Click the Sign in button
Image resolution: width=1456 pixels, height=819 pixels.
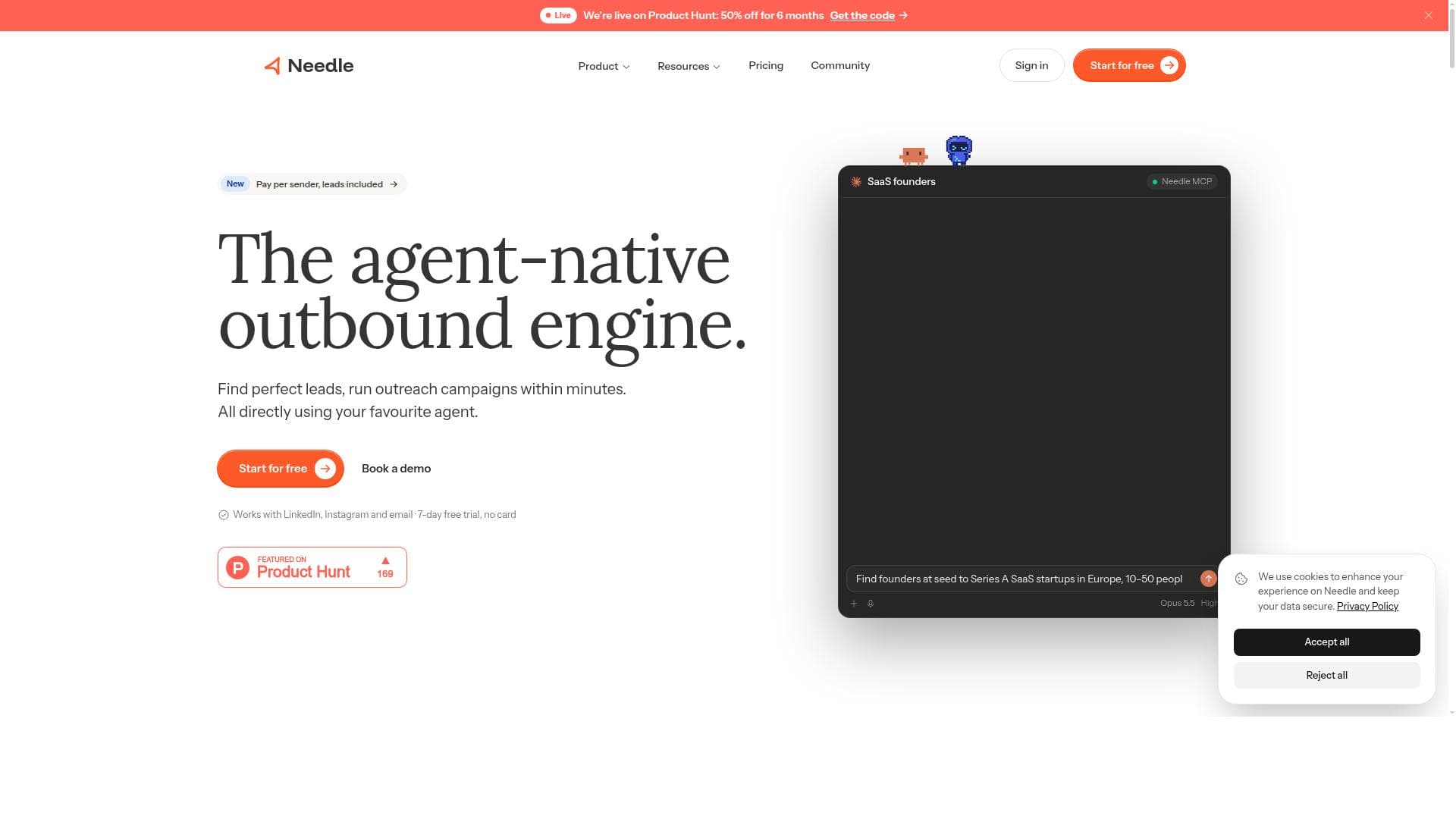tap(1031, 65)
